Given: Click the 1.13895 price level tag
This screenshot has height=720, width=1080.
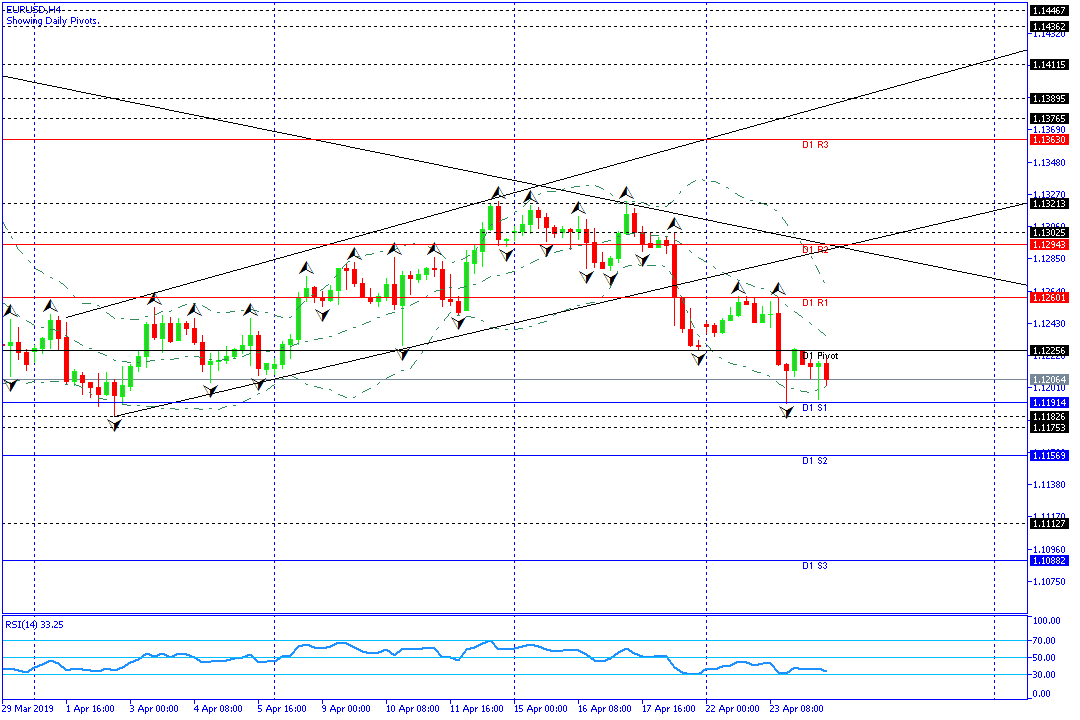Looking at the screenshot, I should [x=1048, y=99].
